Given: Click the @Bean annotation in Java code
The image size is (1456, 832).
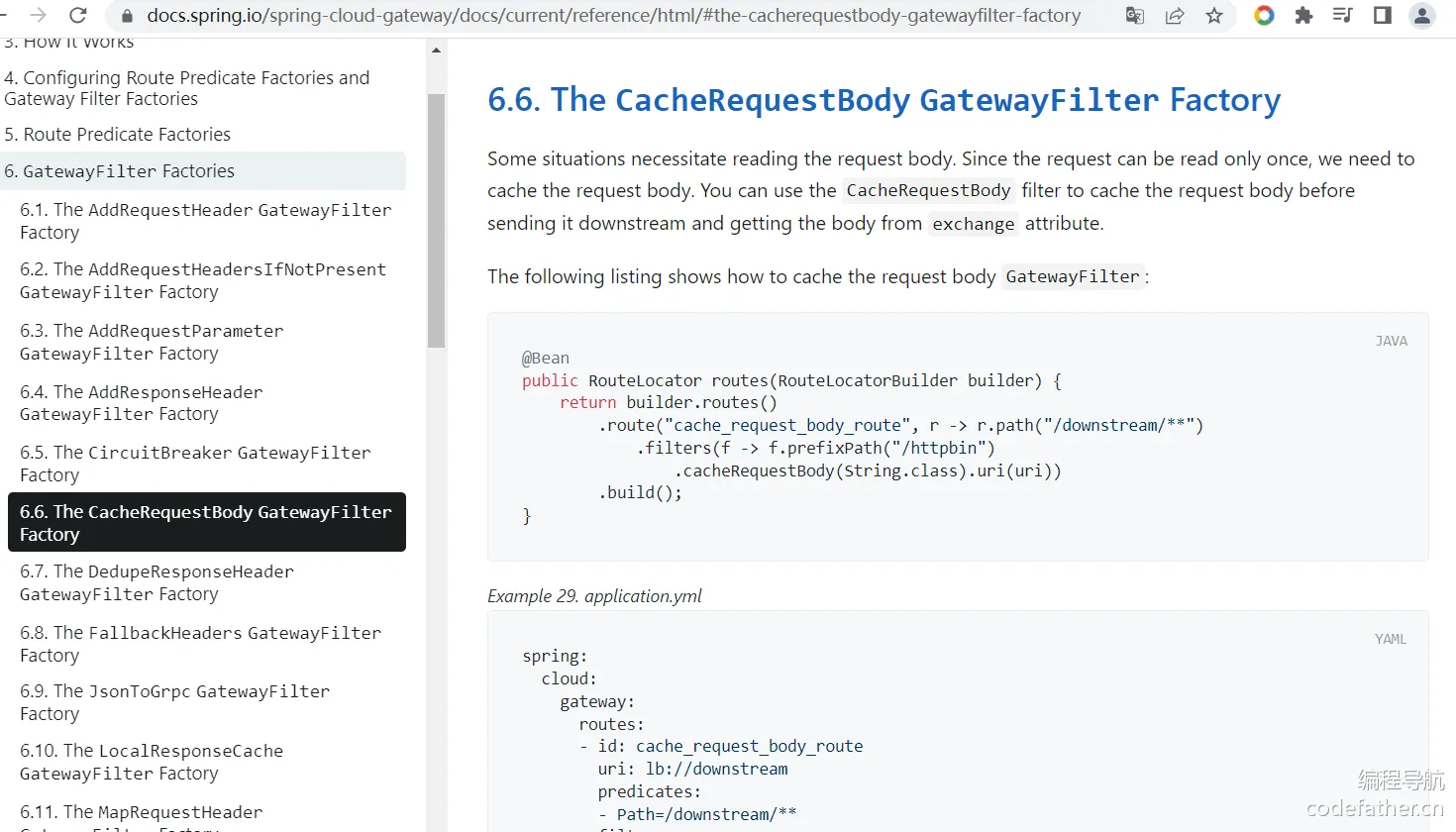Looking at the screenshot, I should tap(546, 358).
